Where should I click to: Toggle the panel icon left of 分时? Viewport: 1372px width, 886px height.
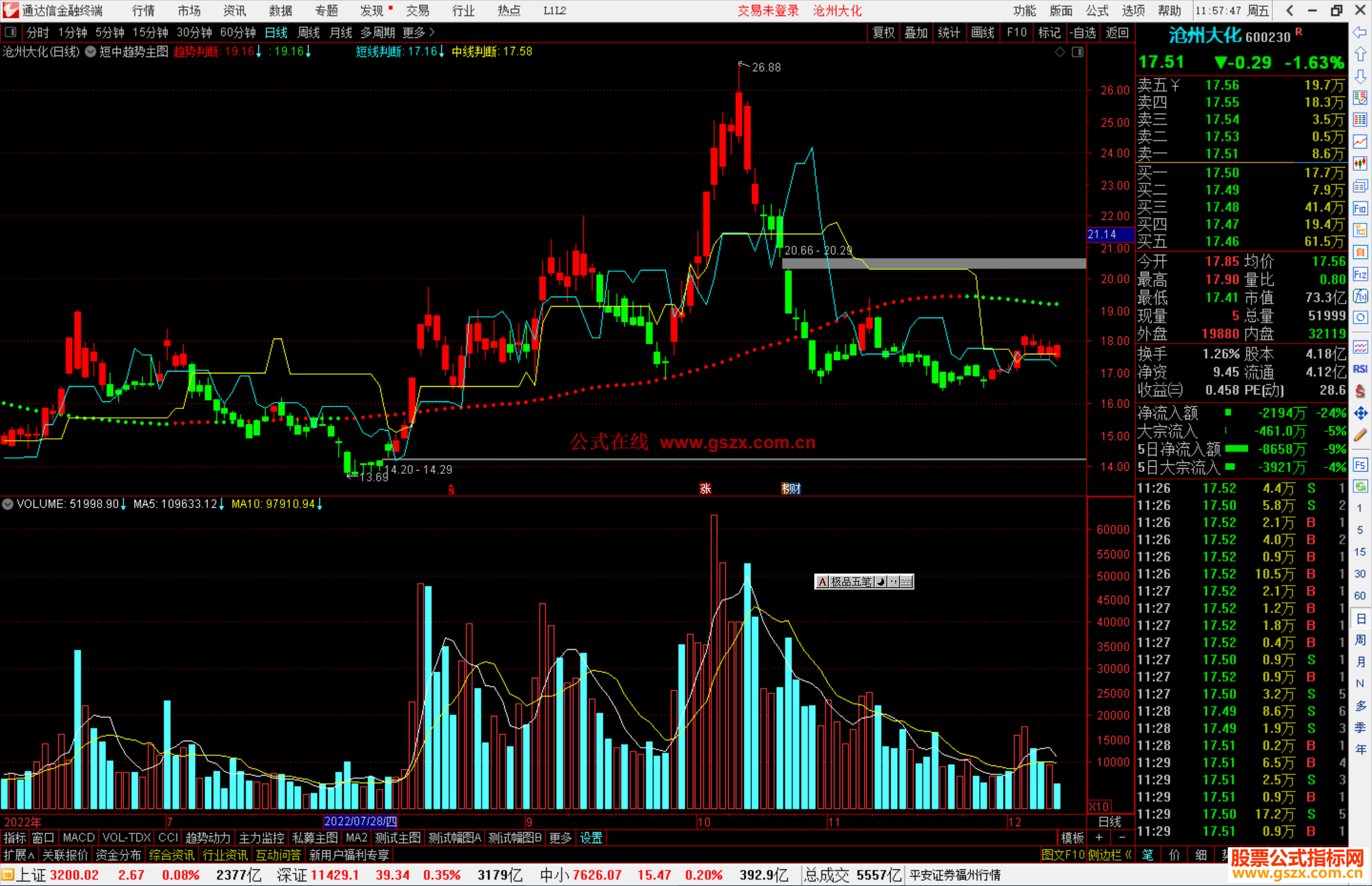11,32
